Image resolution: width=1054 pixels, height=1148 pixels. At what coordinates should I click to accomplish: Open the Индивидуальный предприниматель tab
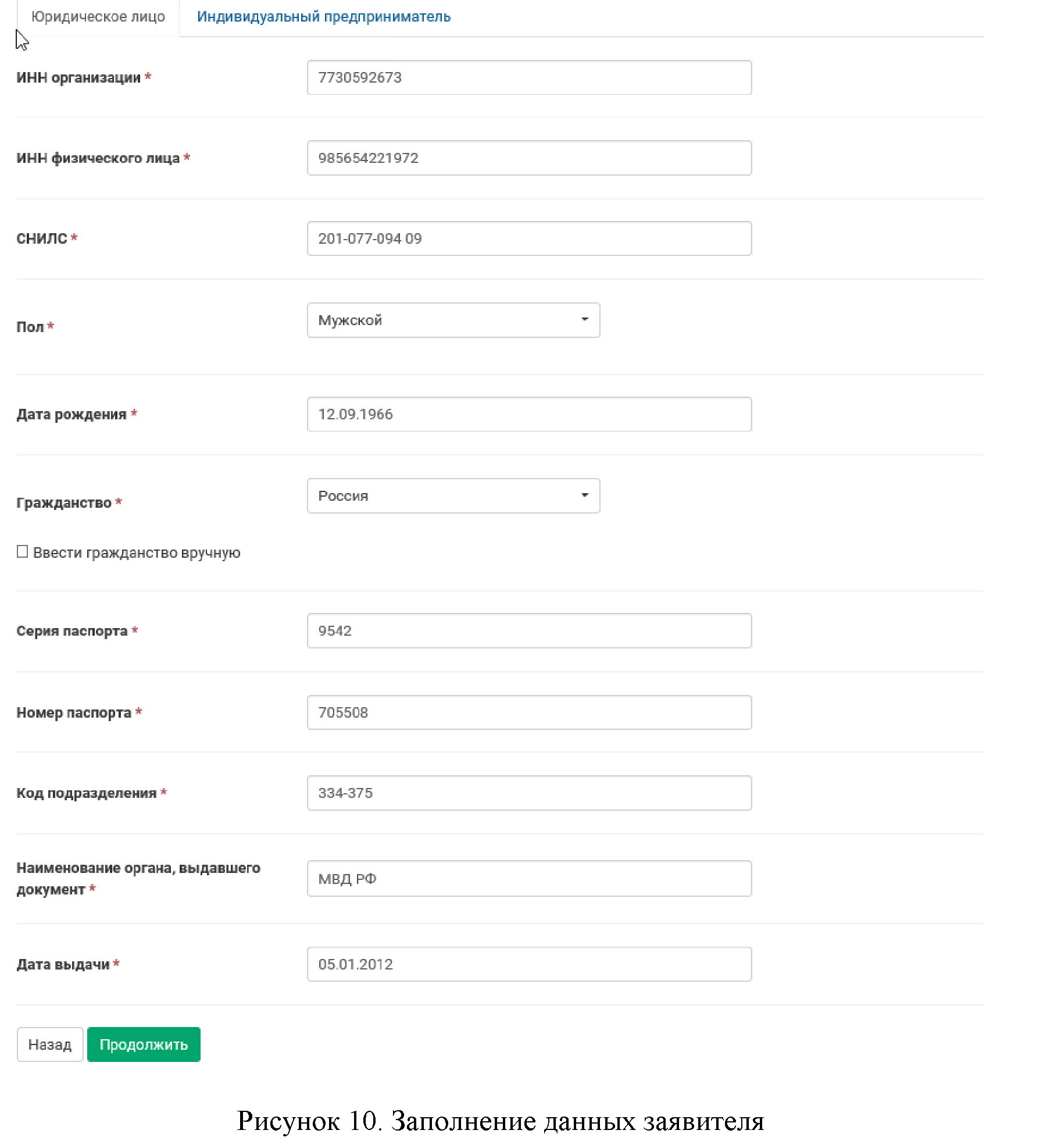pyautogui.click(x=323, y=17)
